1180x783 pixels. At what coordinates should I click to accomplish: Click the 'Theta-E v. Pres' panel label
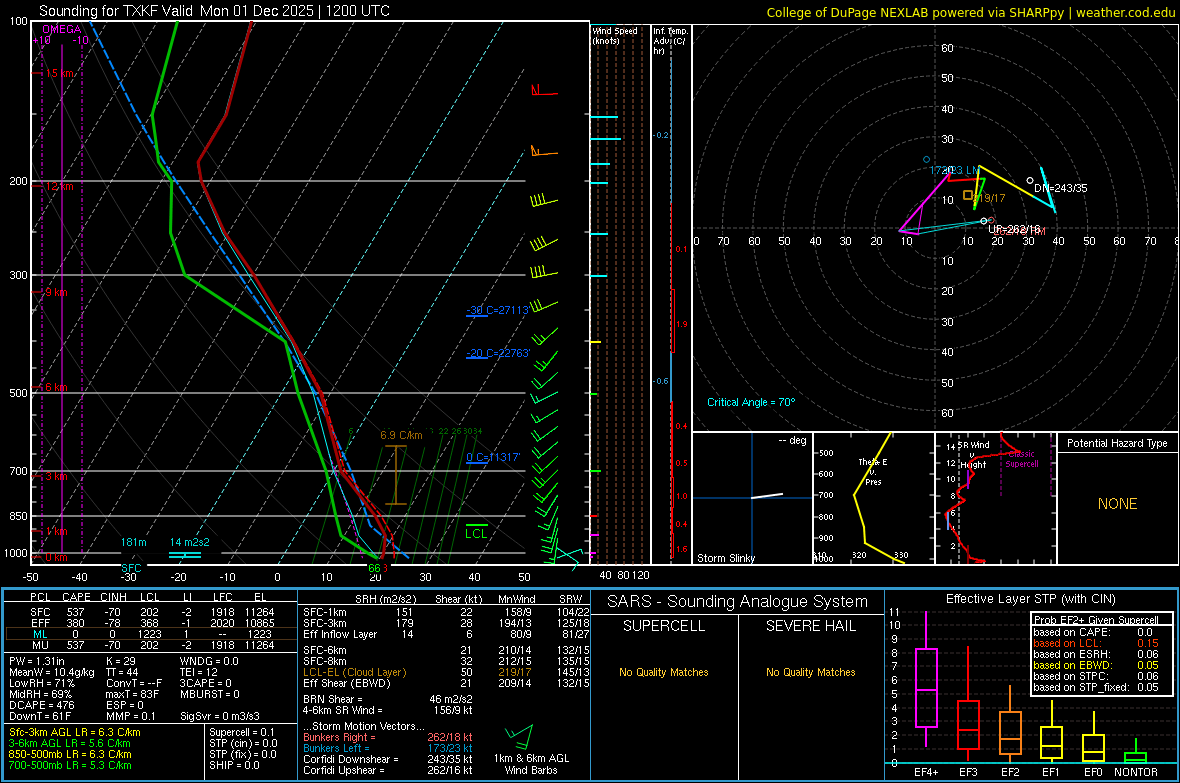coord(873,471)
